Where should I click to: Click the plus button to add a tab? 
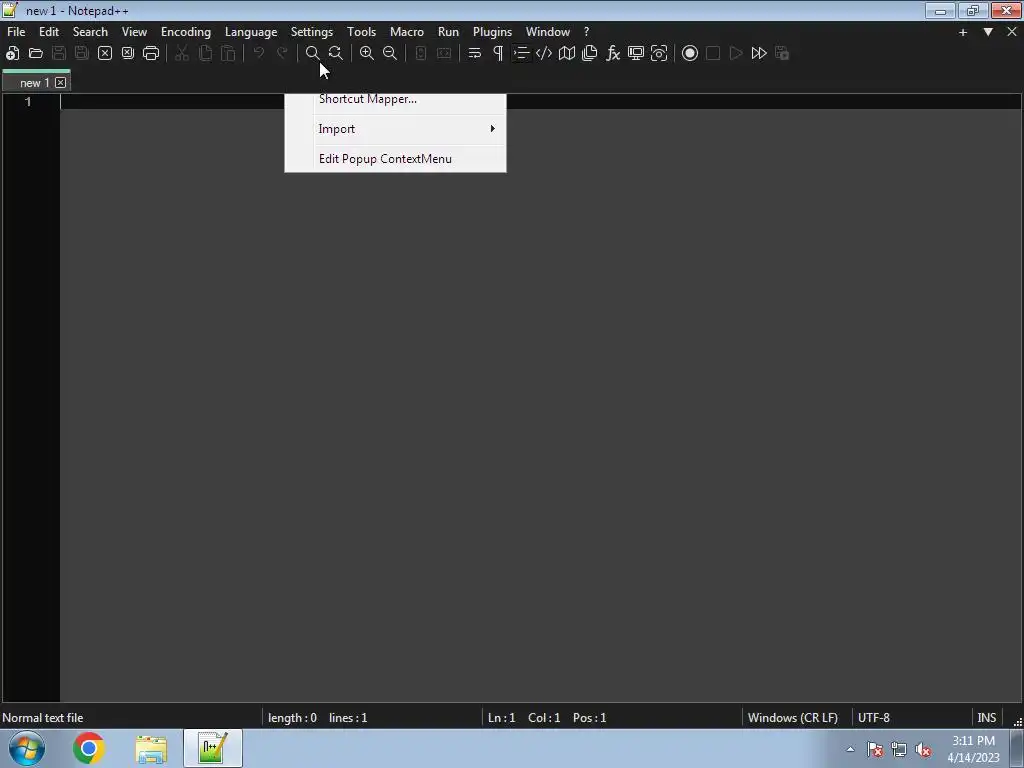pyautogui.click(x=963, y=32)
